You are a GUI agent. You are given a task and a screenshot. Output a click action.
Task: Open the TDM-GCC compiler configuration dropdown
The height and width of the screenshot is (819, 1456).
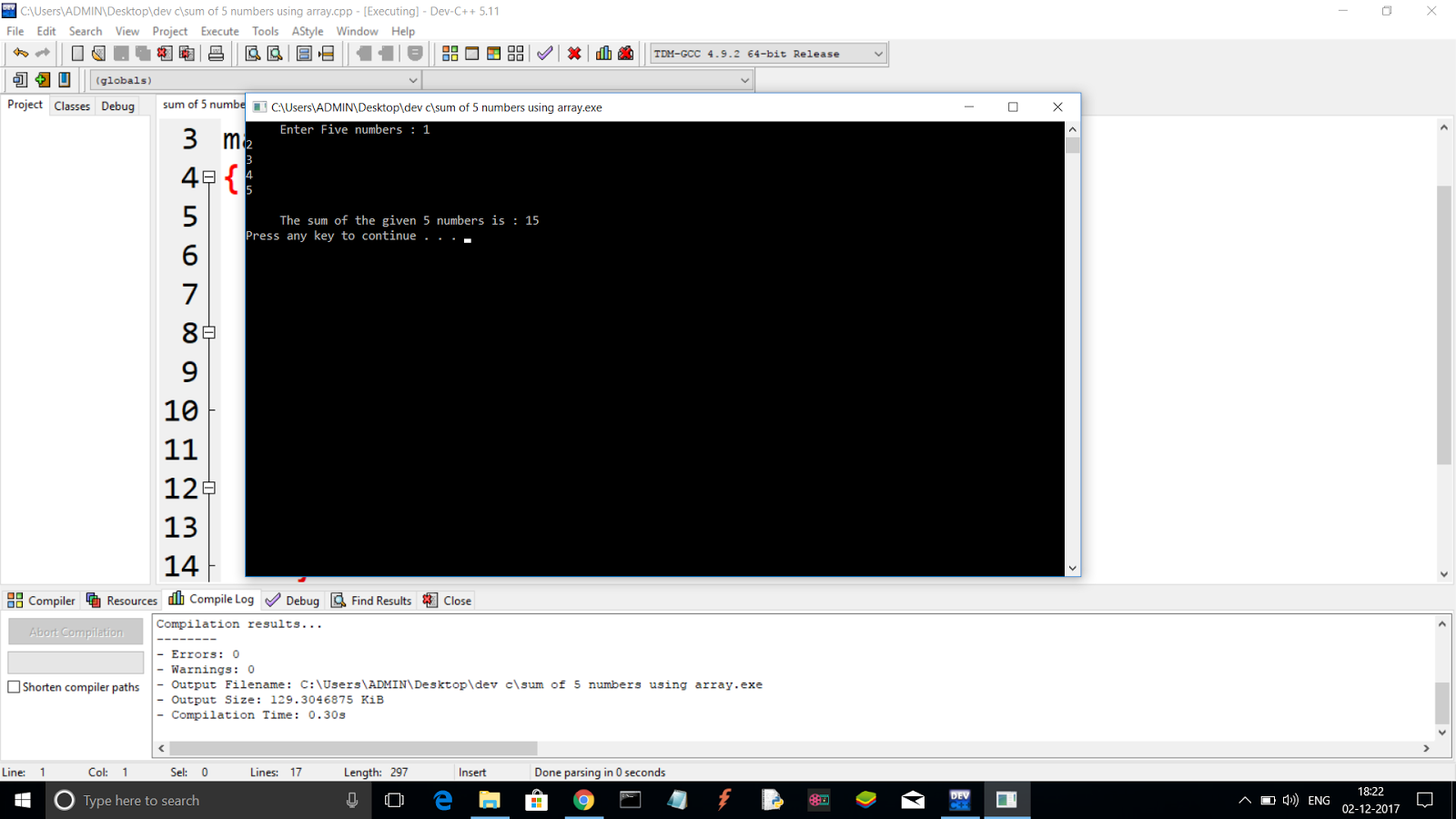[876, 53]
